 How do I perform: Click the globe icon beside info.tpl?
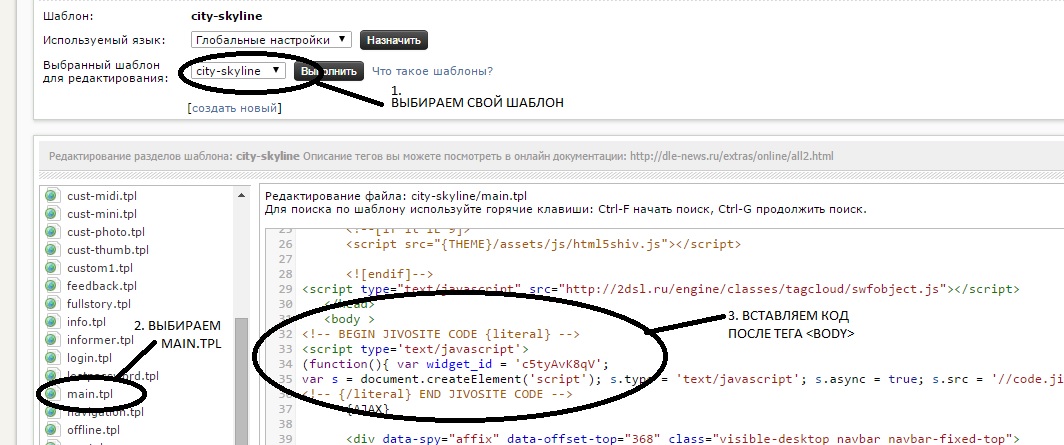(x=51, y=322)
